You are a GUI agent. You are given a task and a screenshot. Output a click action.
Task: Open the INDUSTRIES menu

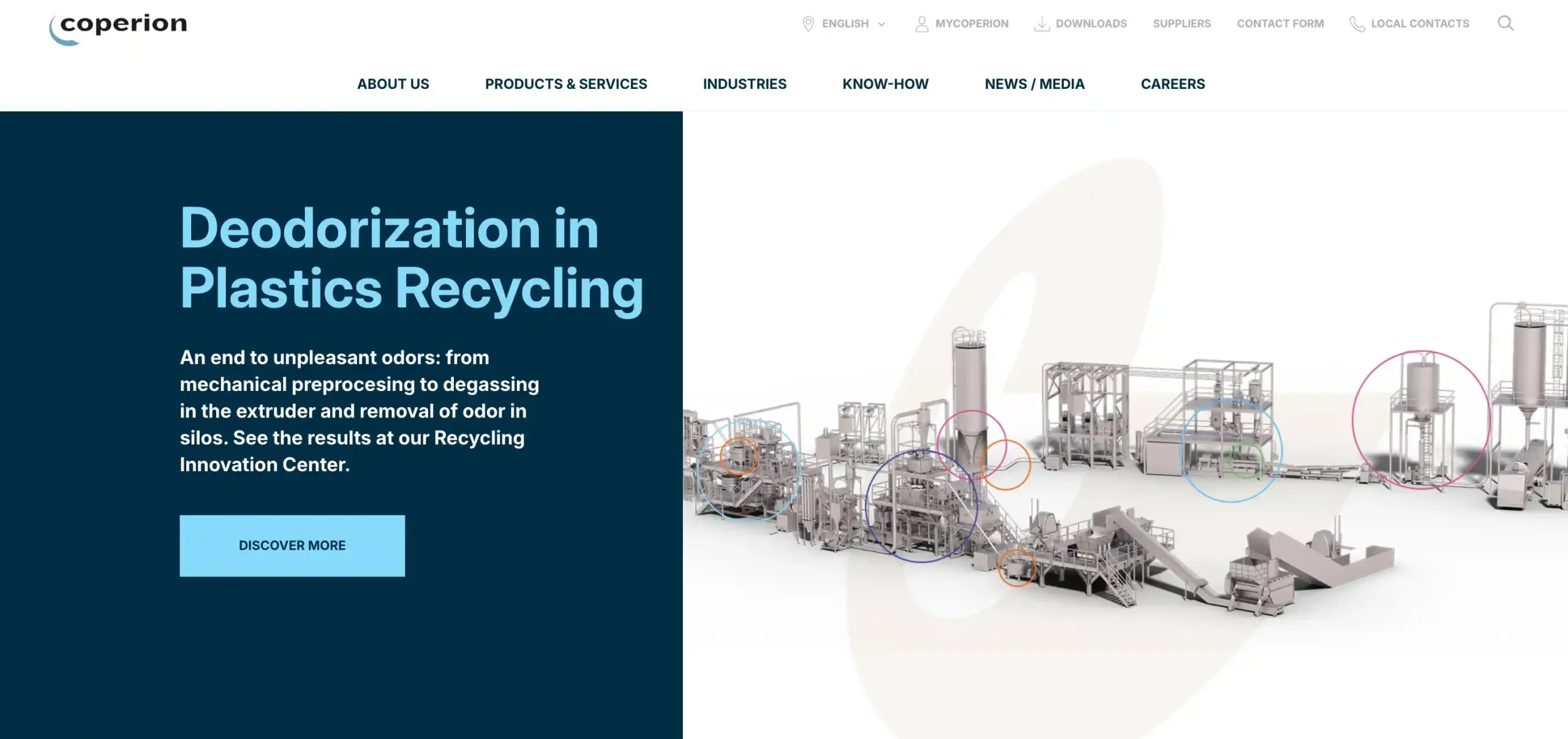(x=744, y=84)
